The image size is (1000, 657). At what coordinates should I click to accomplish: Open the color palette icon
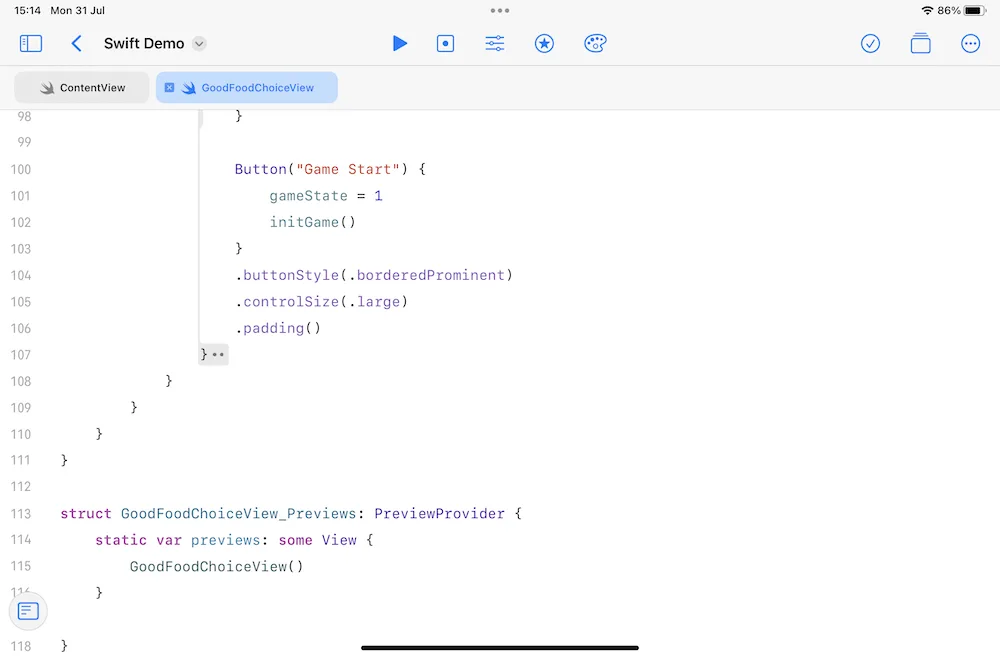click(594, 43)
